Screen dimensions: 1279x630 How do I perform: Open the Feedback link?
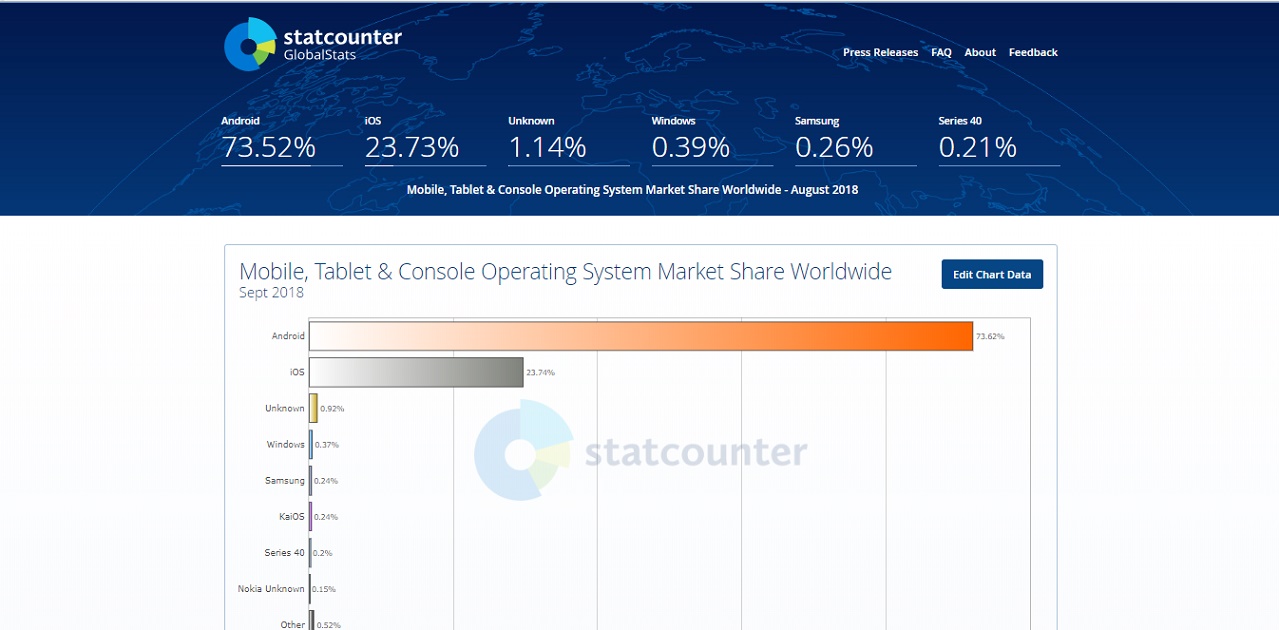click(1033, 52)
